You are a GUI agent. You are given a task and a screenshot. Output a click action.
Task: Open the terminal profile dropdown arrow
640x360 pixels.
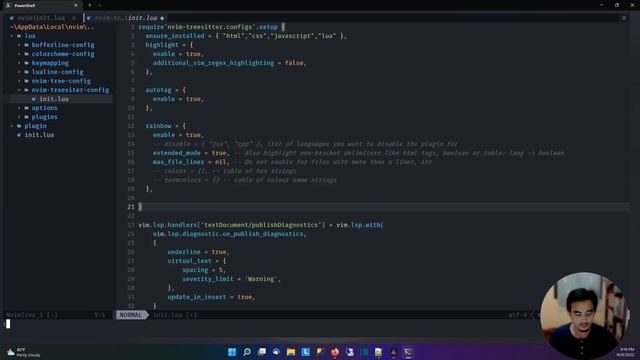click(x=100, y=5)
